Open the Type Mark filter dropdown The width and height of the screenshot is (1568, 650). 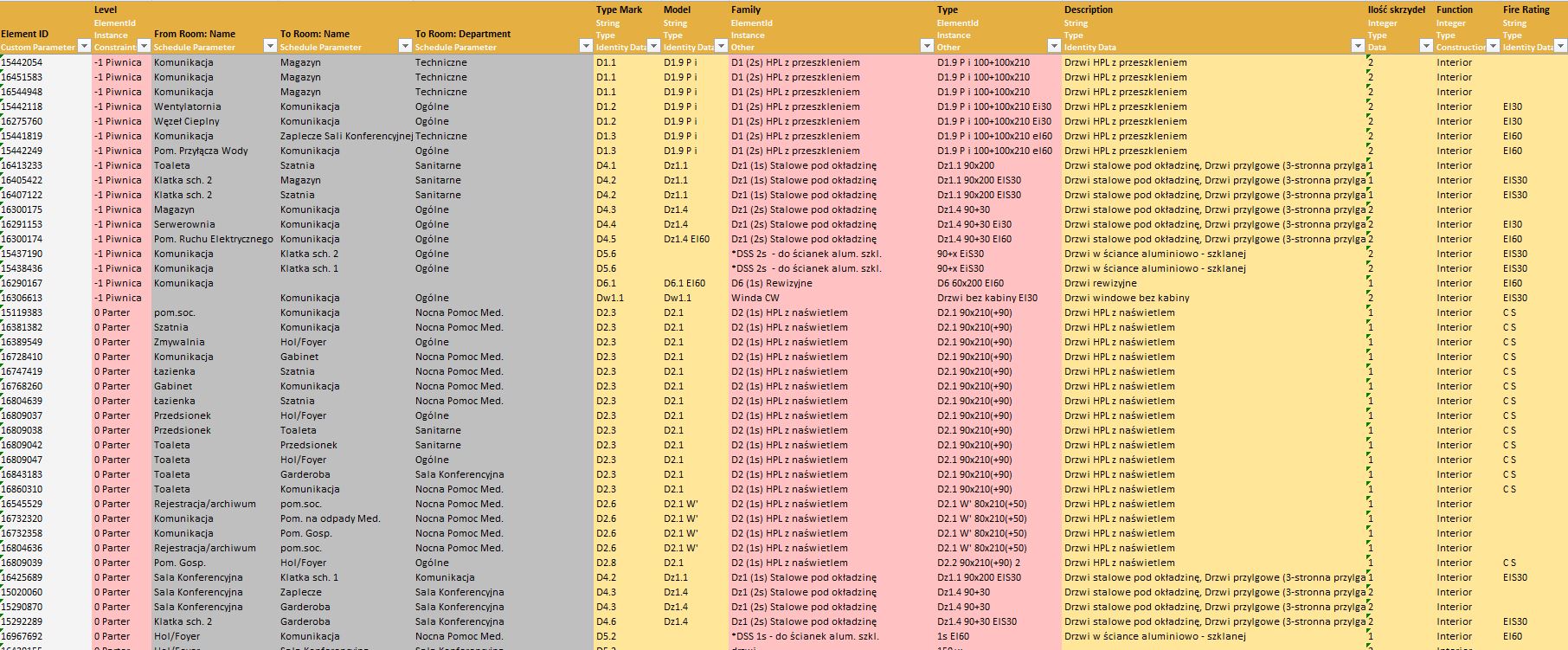pyautogui.click(x=653, y=47)
